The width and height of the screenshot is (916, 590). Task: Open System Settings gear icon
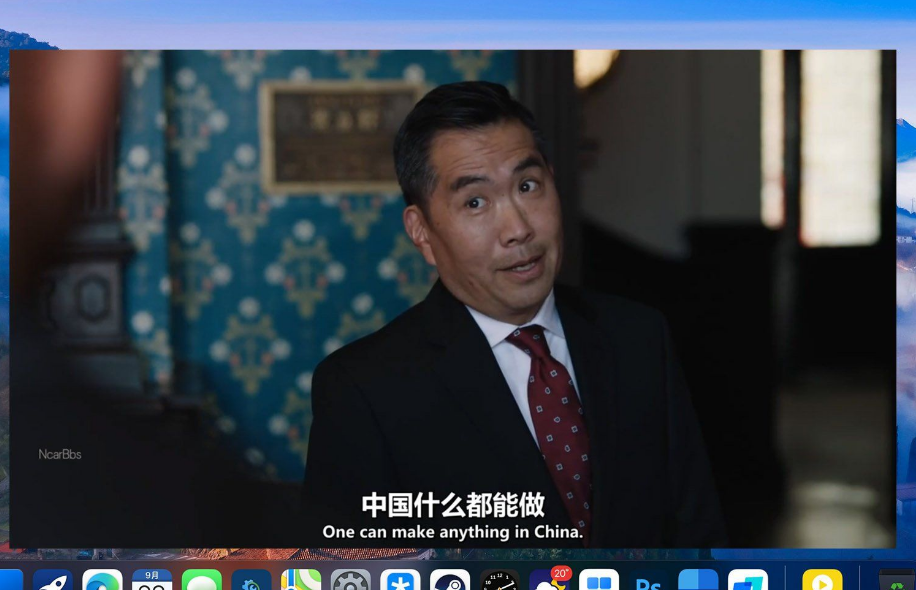pos(351,581)
